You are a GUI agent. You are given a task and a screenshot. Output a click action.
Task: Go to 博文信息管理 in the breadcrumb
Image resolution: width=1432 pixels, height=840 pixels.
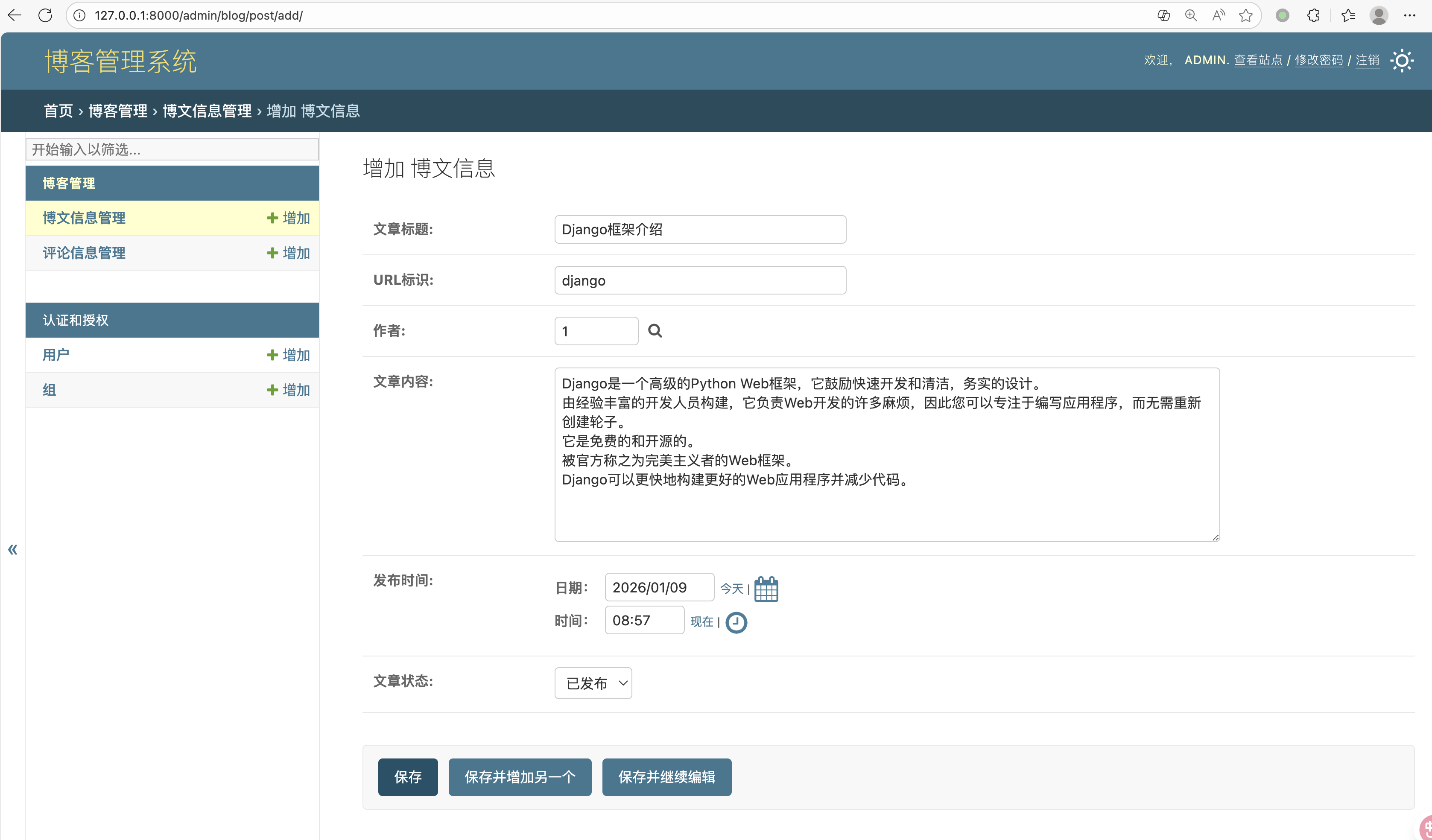[x=207, y=111]
